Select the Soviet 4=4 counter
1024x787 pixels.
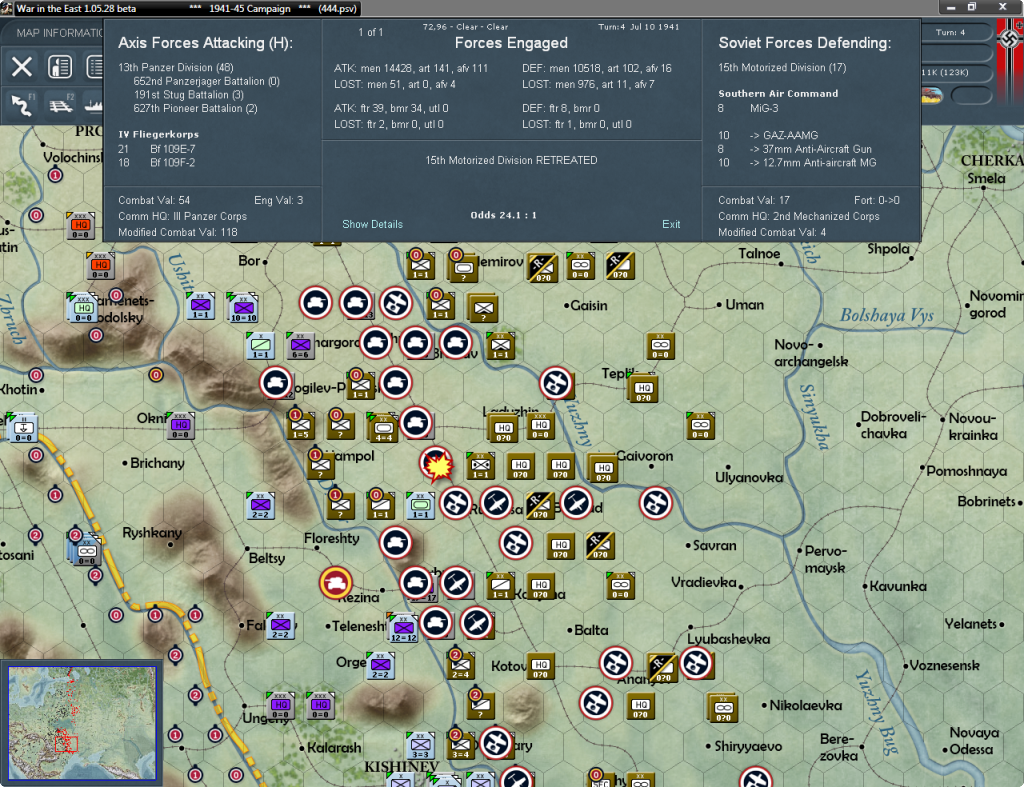[x=383, y=428]
